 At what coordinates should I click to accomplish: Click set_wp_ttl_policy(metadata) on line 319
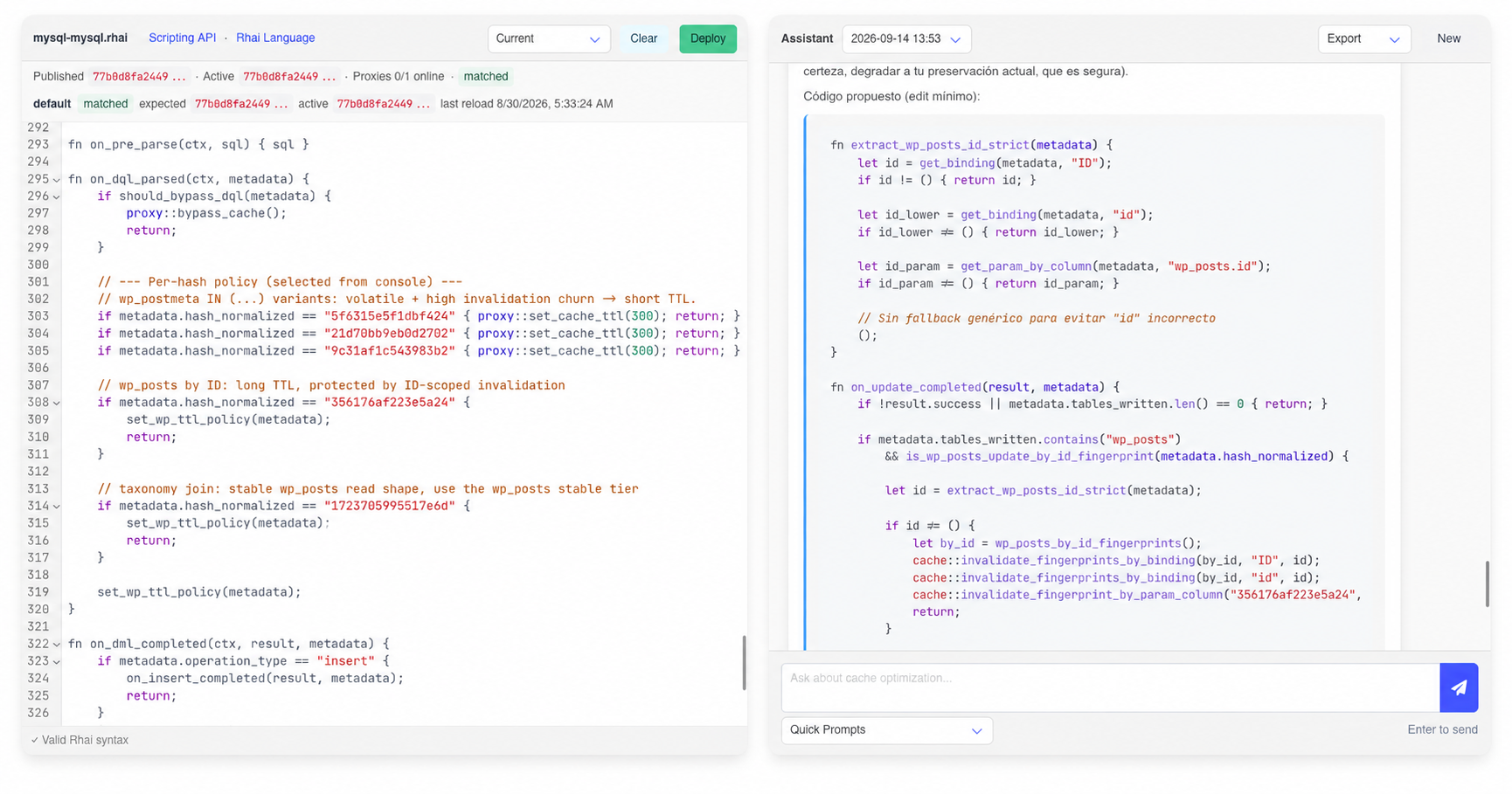pyautogui.click(x=199, y=592)
